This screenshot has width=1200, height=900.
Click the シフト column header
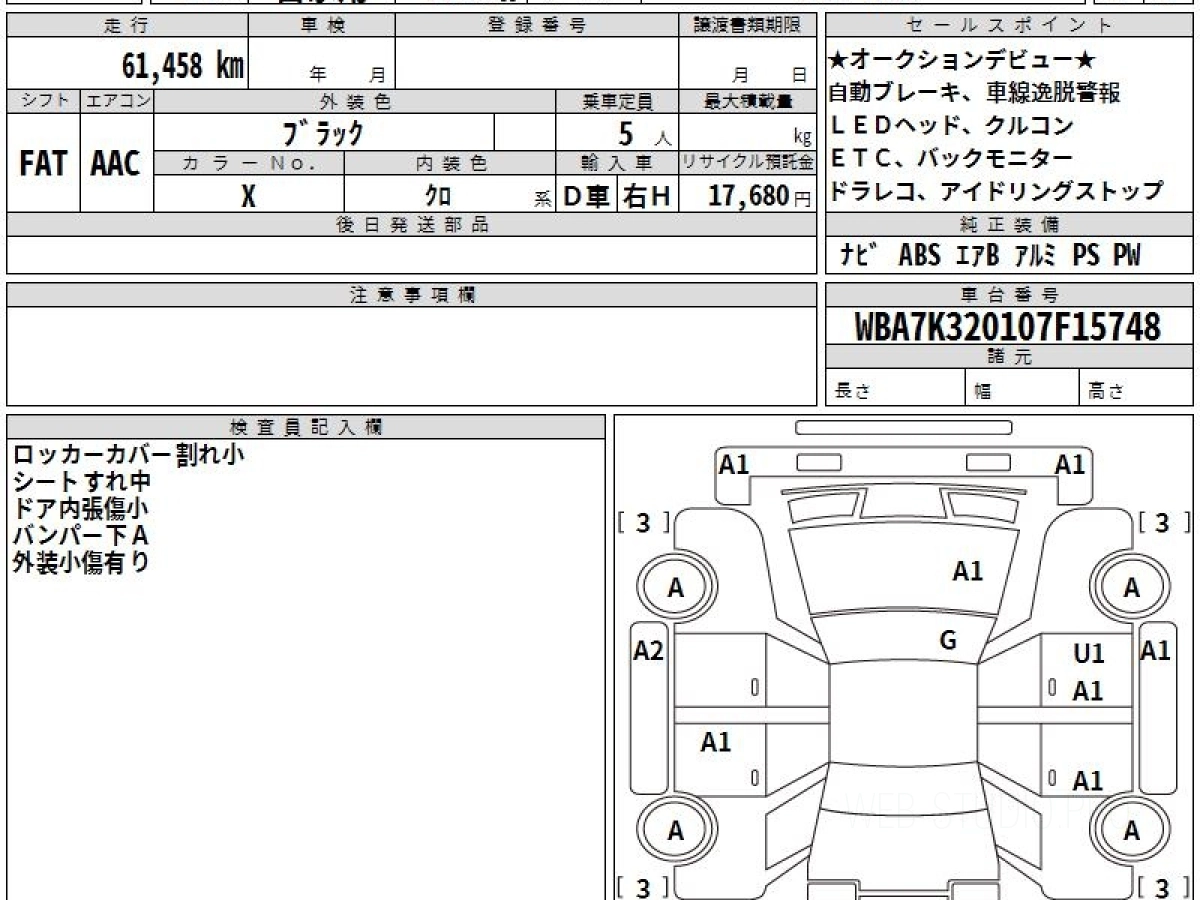coord(43,101)
